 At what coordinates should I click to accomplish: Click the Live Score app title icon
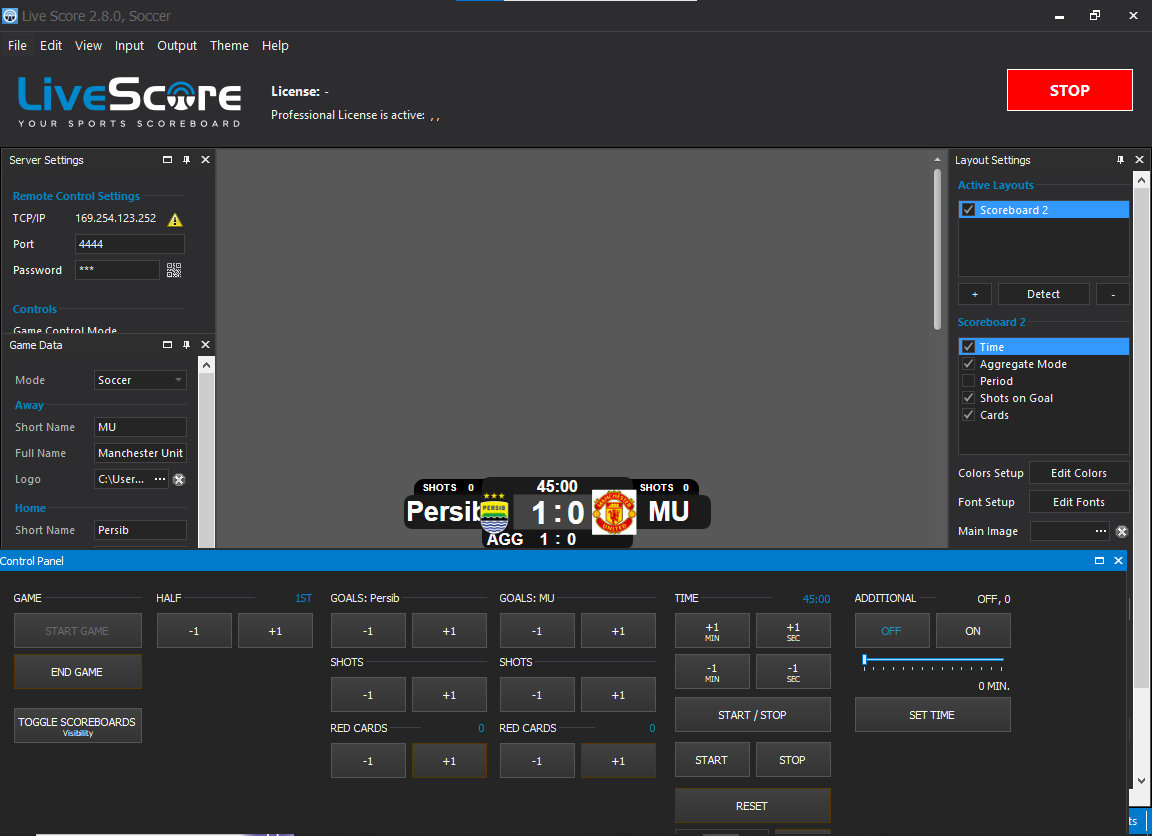pyautogui.click(x=10, y=15)
